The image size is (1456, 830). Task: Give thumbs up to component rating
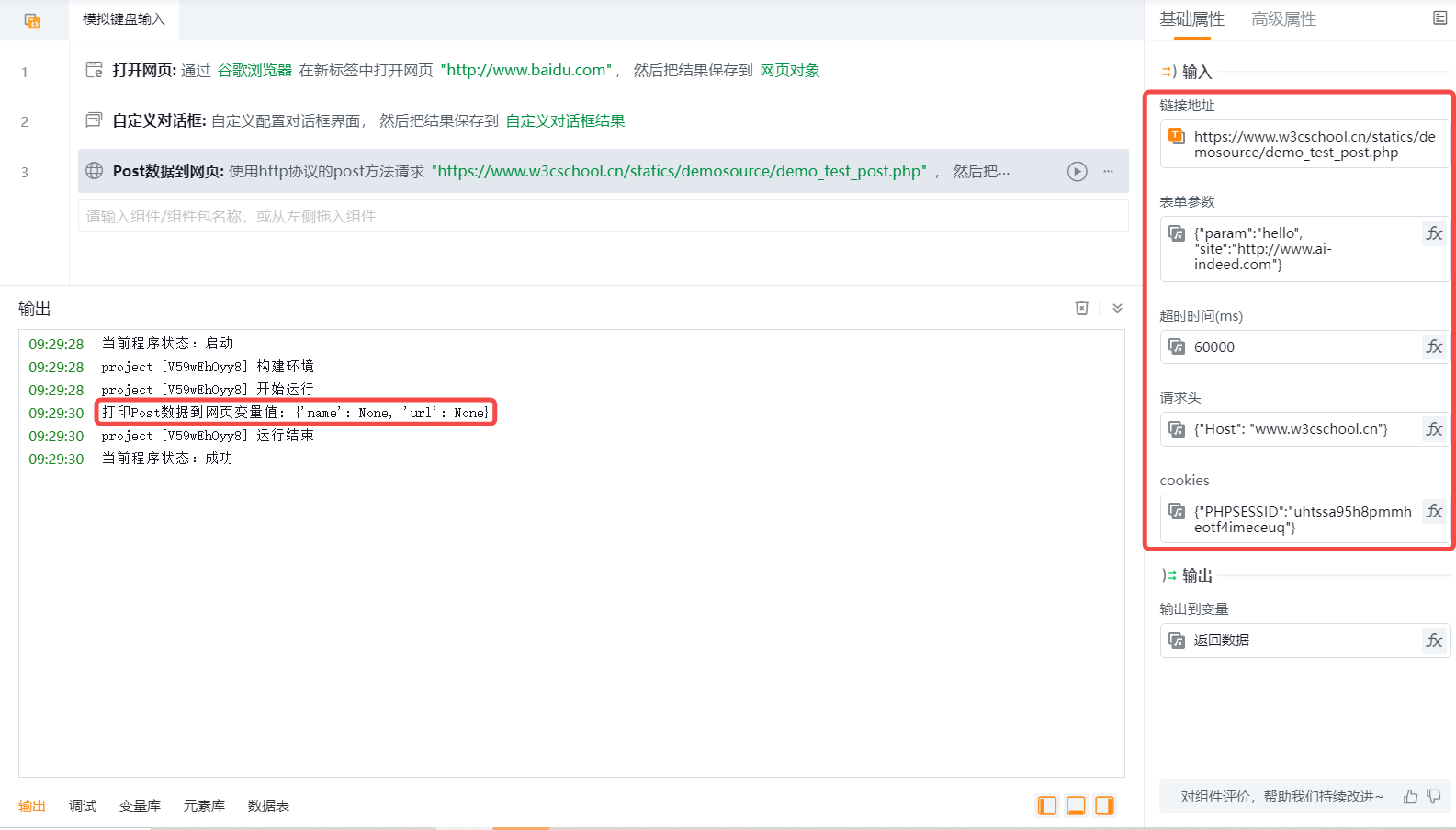(1410, 796)
